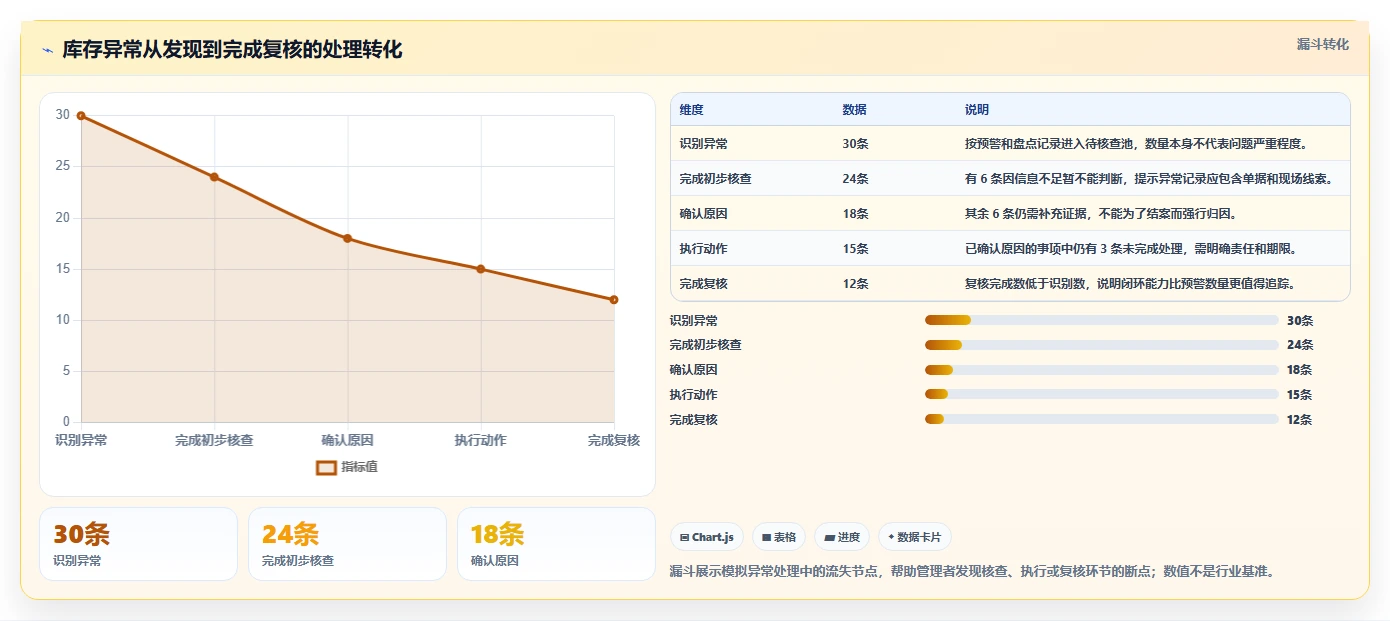Click the 18条 value beside the progress bar

(x=1300, y=370)
